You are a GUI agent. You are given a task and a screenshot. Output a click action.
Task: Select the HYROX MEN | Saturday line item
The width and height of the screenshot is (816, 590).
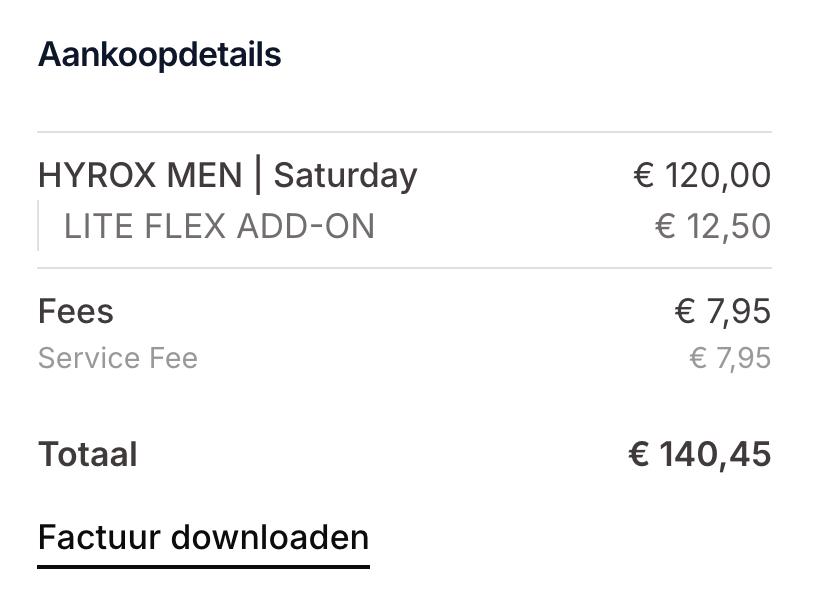coord(228,174)
